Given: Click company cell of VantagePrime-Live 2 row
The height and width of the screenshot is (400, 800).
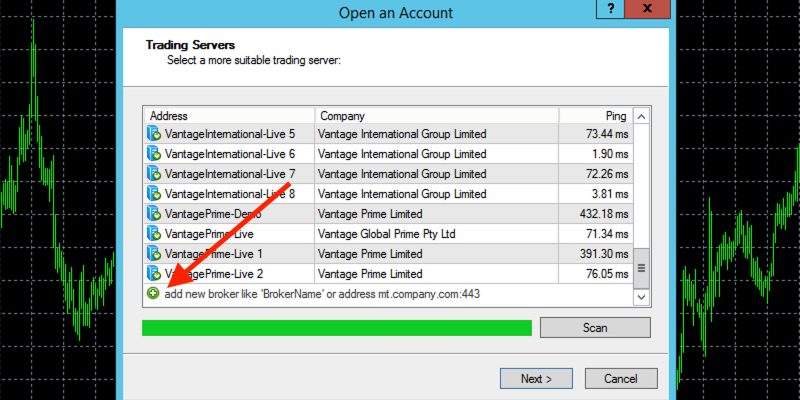Looking at the screenshot, I should (x=437, y=274).
